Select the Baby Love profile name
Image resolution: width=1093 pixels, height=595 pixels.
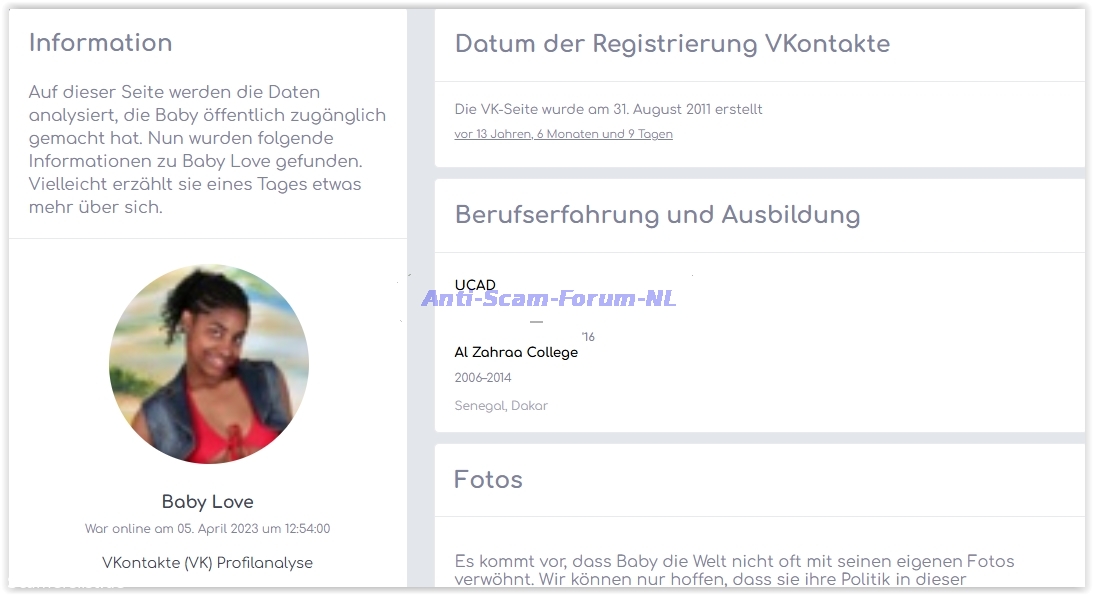click(x=208, y=502)
